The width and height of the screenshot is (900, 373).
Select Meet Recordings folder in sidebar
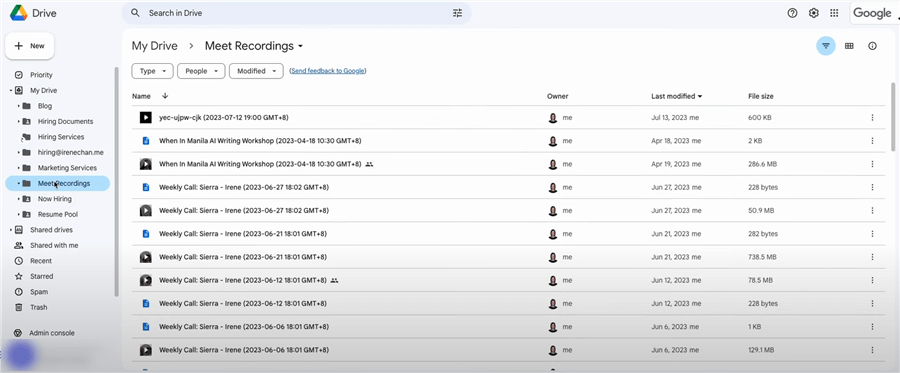click(57, 184)
